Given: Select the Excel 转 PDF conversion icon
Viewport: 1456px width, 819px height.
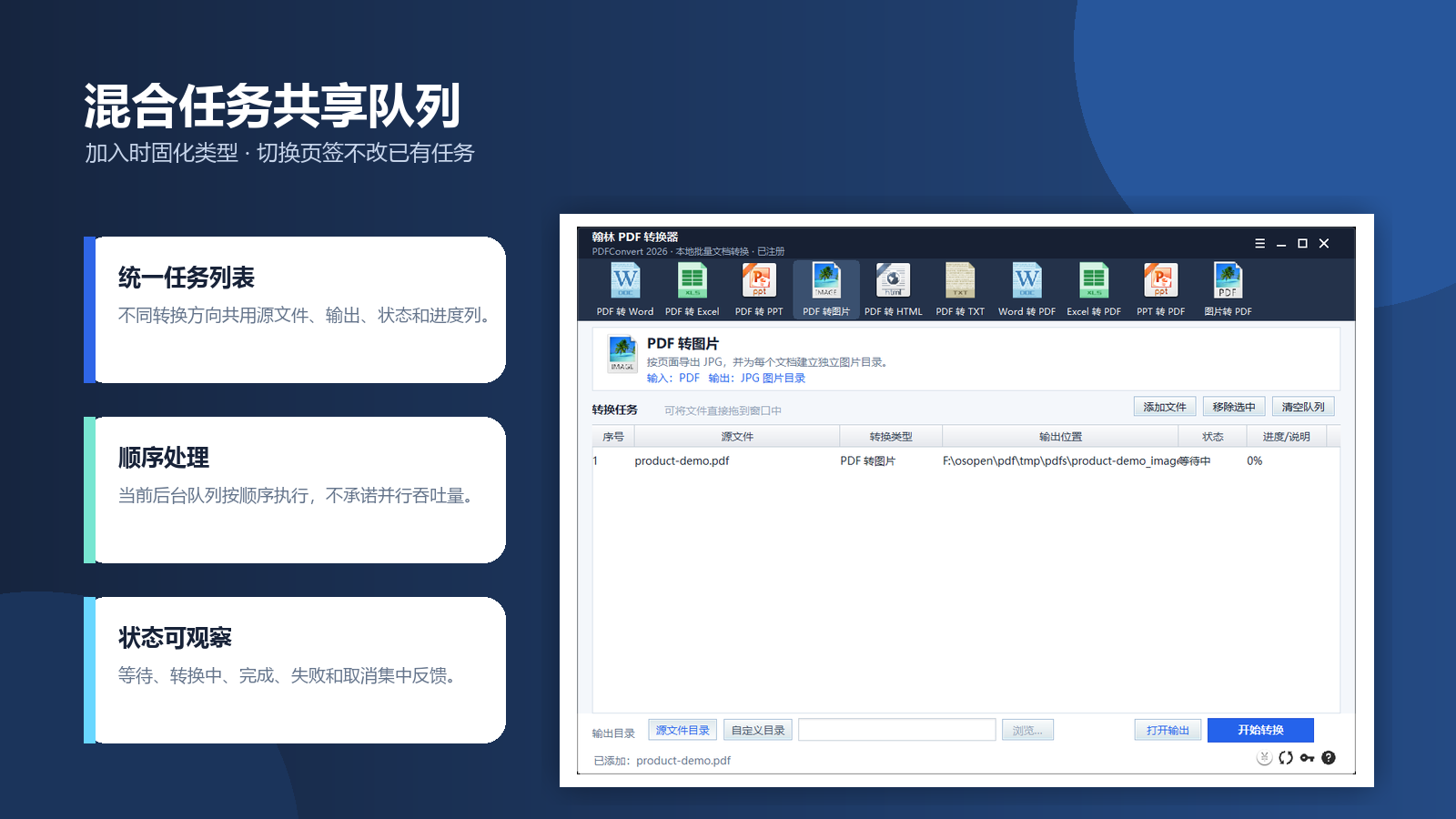Looking at the screenshot, I should pos(1094,289).
